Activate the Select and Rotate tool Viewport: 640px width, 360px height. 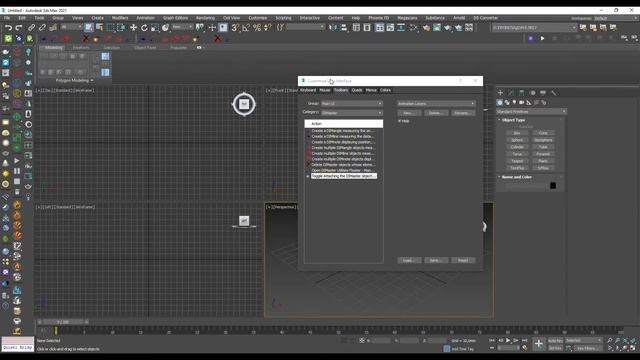coord(144,28)
